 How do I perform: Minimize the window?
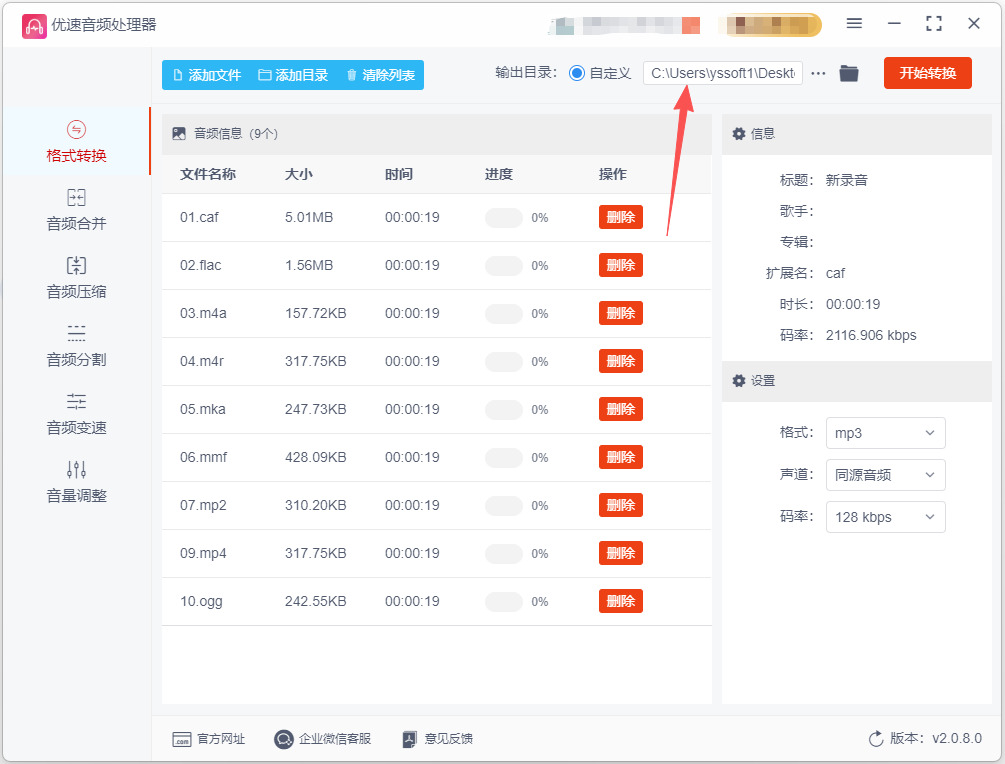point(894,24)
